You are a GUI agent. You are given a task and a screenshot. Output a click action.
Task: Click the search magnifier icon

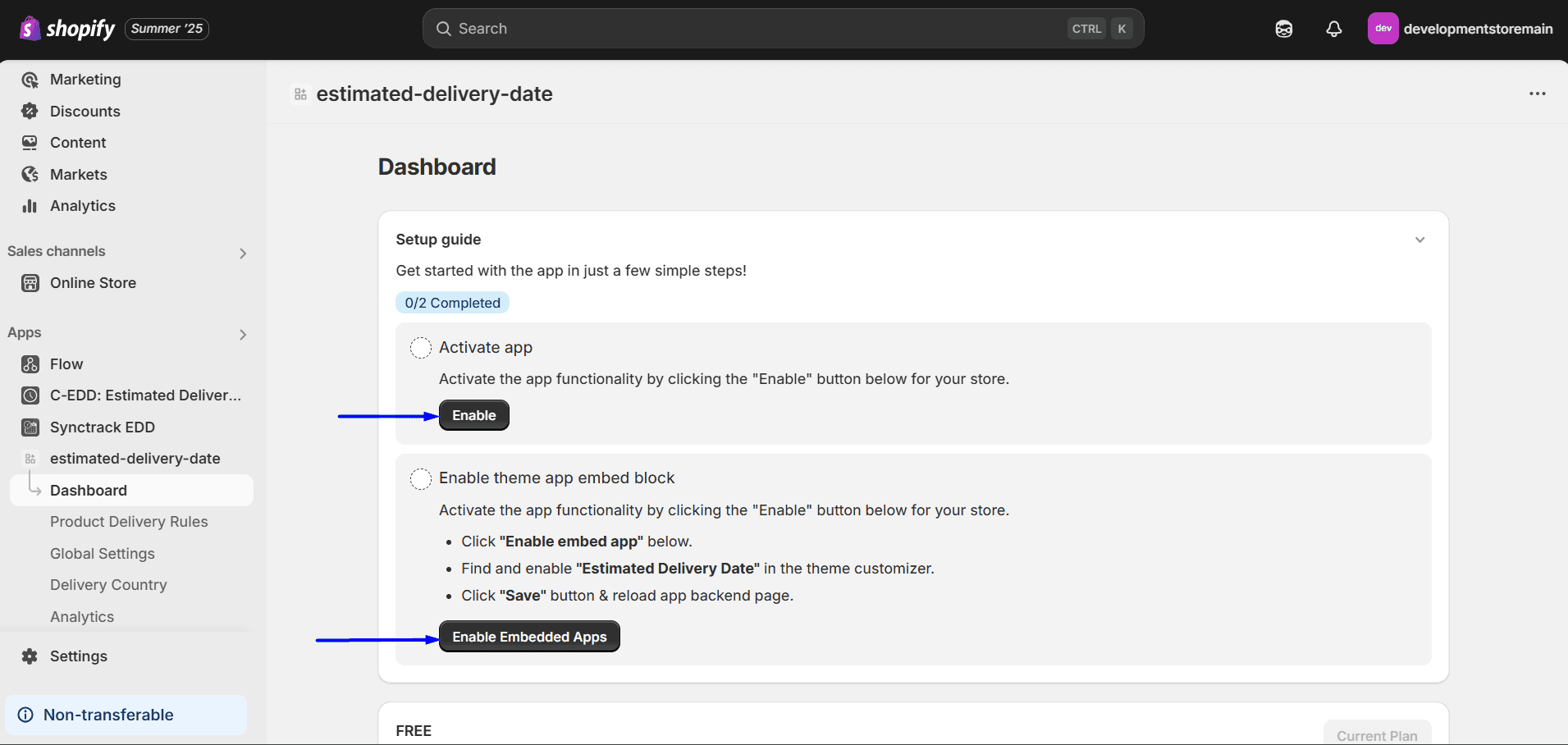(444, 29)
